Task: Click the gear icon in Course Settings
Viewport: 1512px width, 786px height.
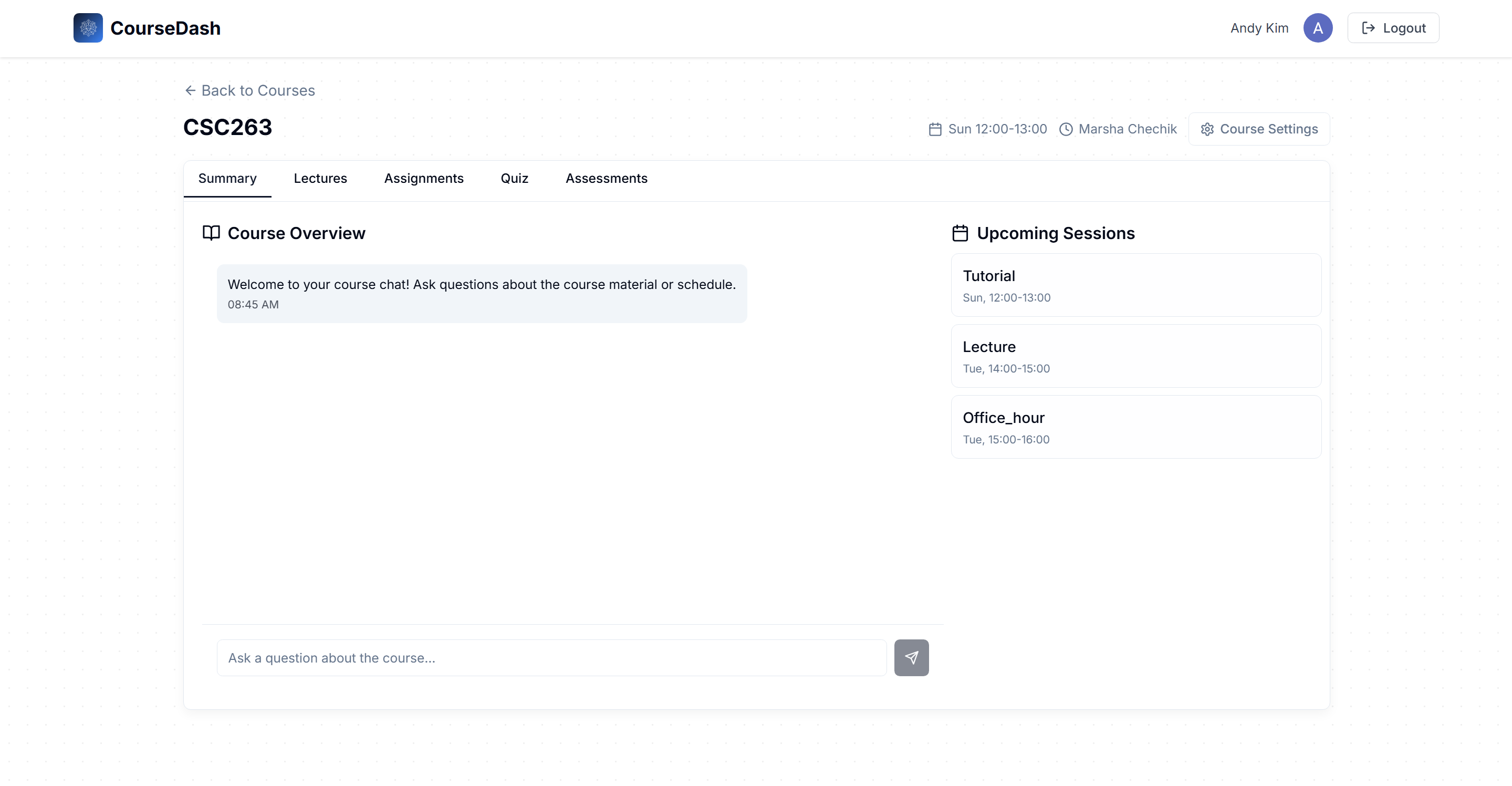Action: pyautogui.click(x=1207, y=129)
